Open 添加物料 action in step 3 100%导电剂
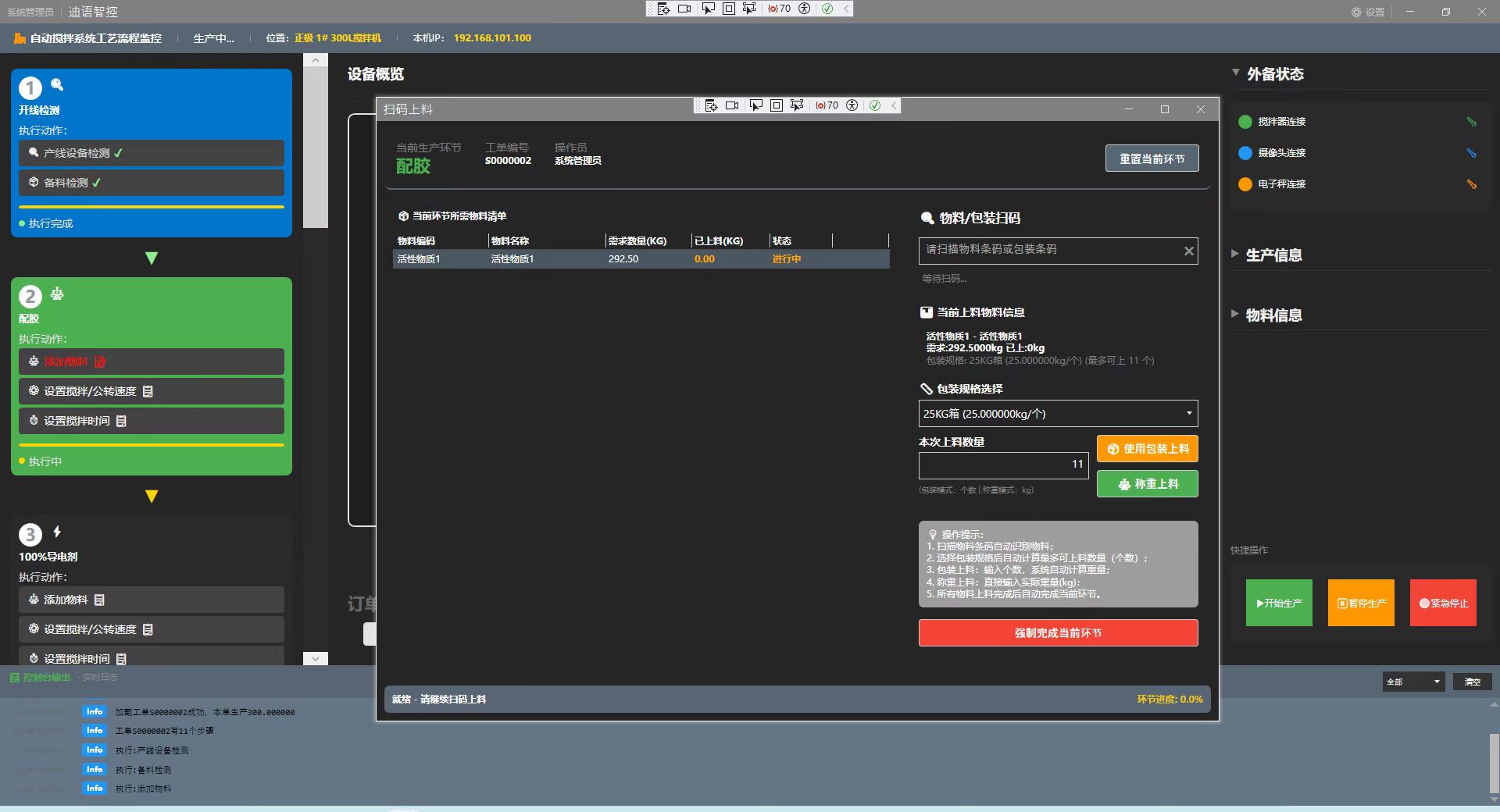 click(x=152, y=600)
